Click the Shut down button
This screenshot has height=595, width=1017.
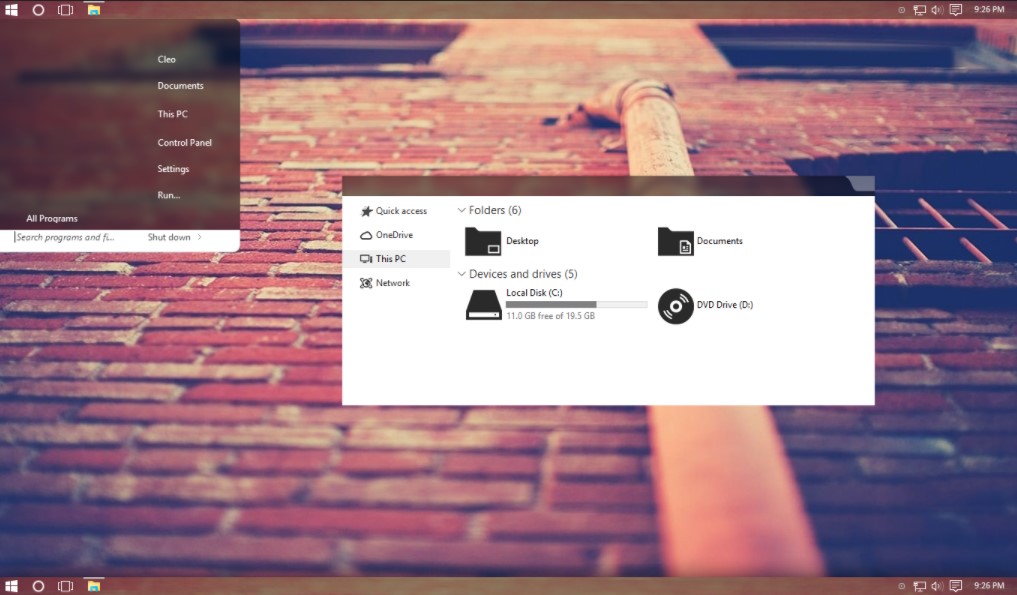click(x=168, y=237)
